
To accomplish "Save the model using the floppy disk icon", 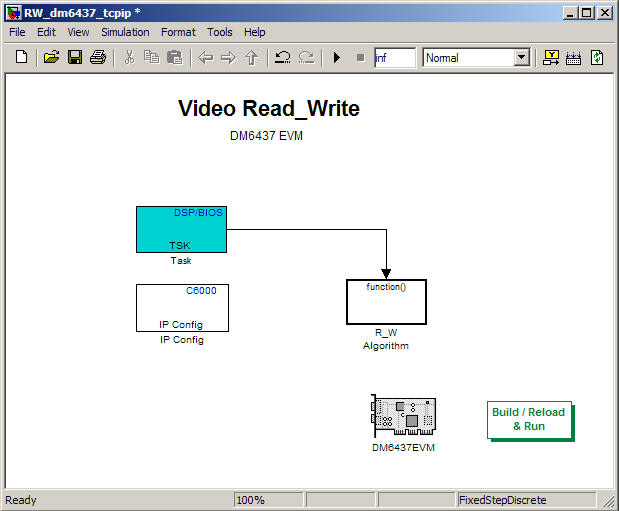I will 75,57.
